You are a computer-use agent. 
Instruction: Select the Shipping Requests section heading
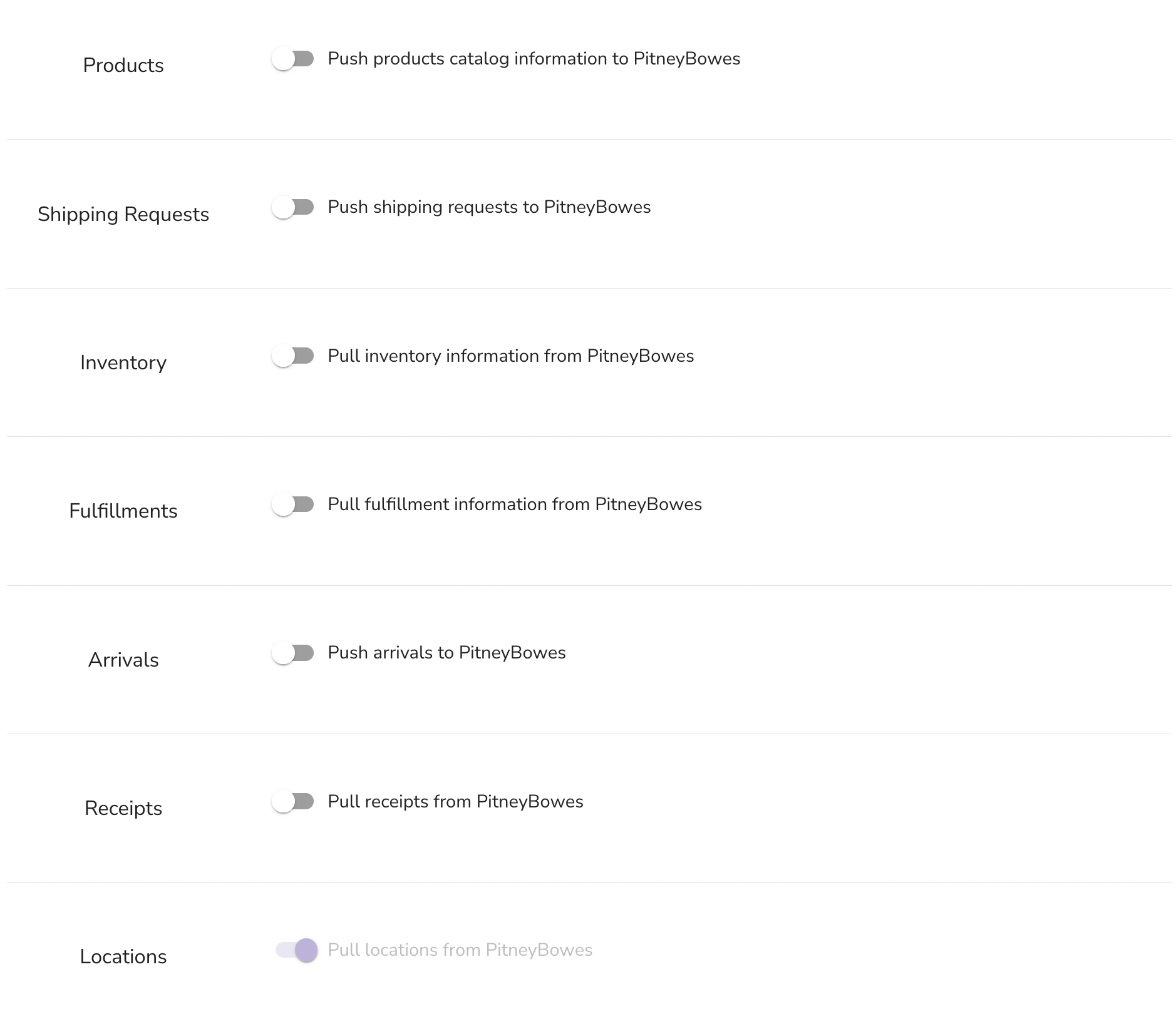[x=123, y=214]
